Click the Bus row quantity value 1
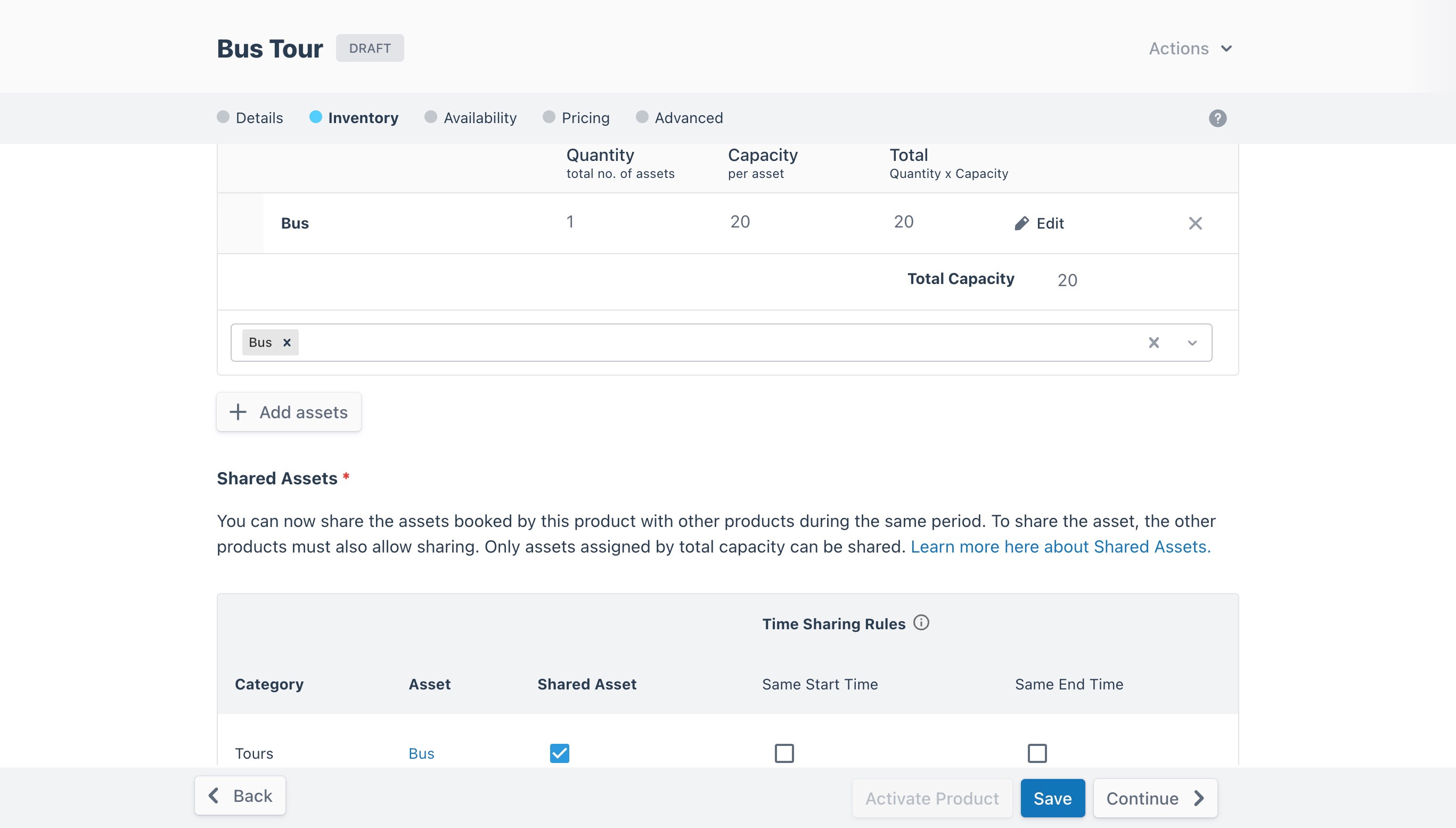 point(570,222)
